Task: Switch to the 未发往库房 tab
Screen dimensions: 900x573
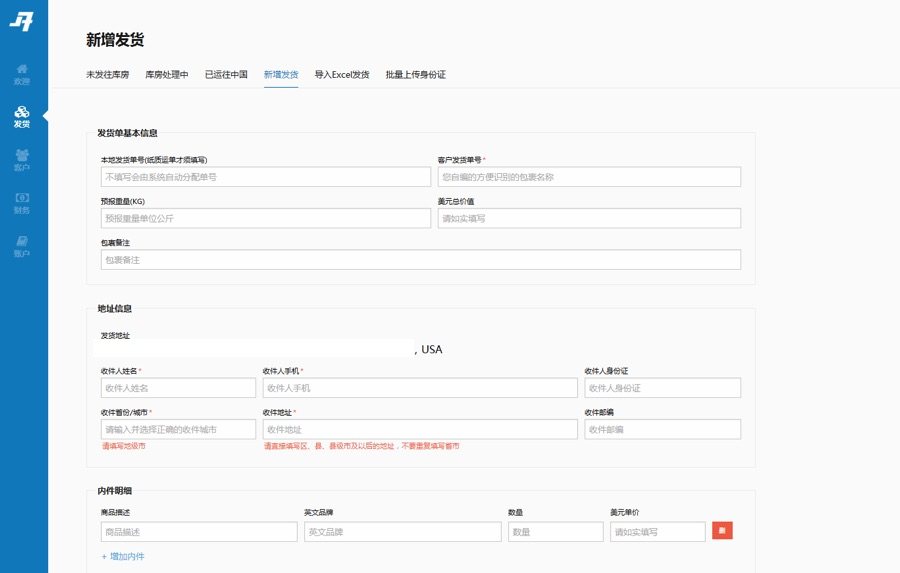Action: (x=110, y=75)
